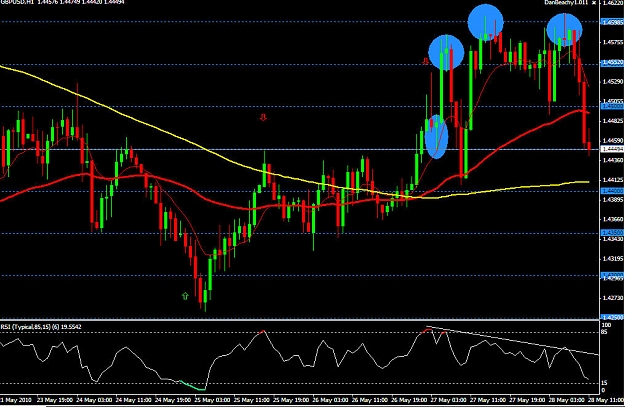625x407 pixels.
Task: Click the 24 May 19:00 time axis label
Action: pos(173,400)
